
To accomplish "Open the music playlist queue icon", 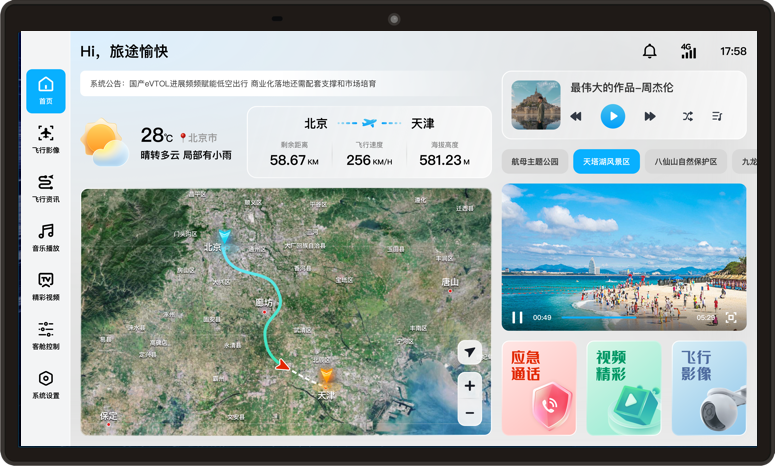I will [718, 117].
